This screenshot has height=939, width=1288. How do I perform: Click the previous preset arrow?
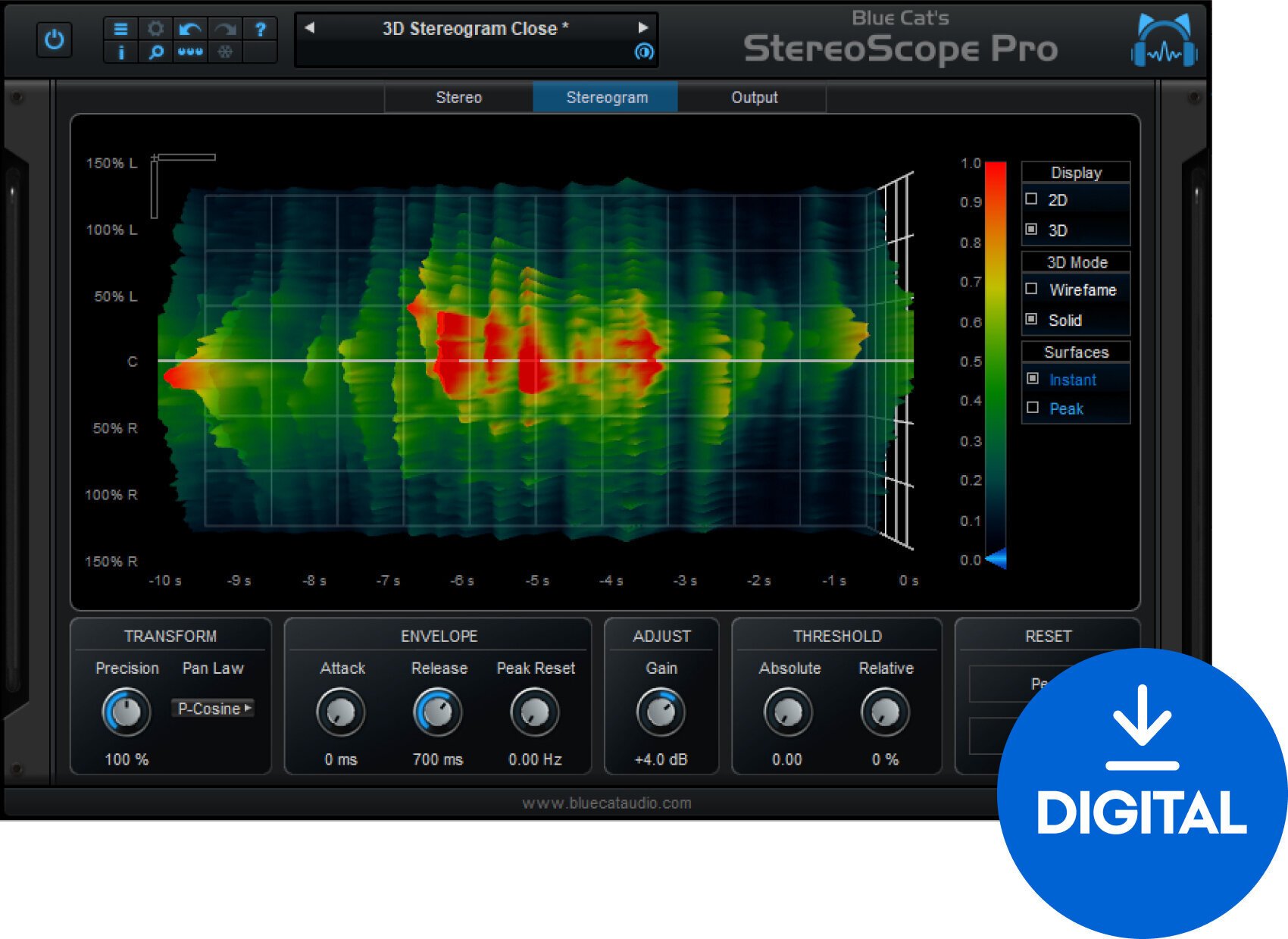[309, 27]
